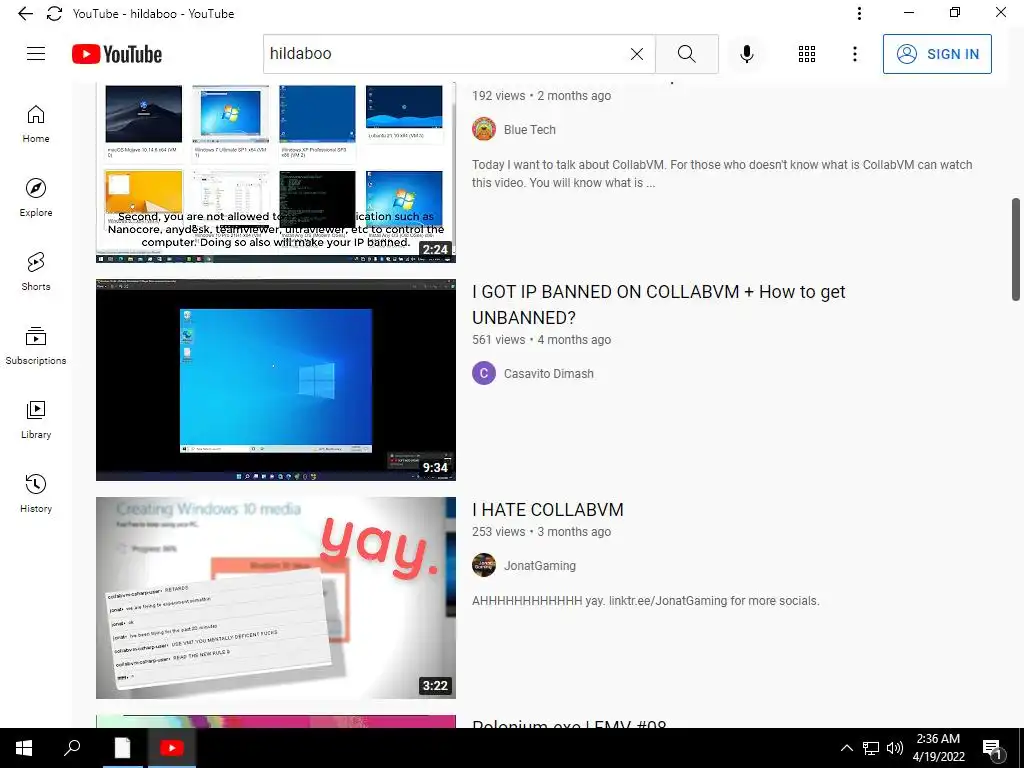This screenshot has width=1024, height=768.
Task: Click the Casavito Dimash channel avatar
Action: point(484,374)
